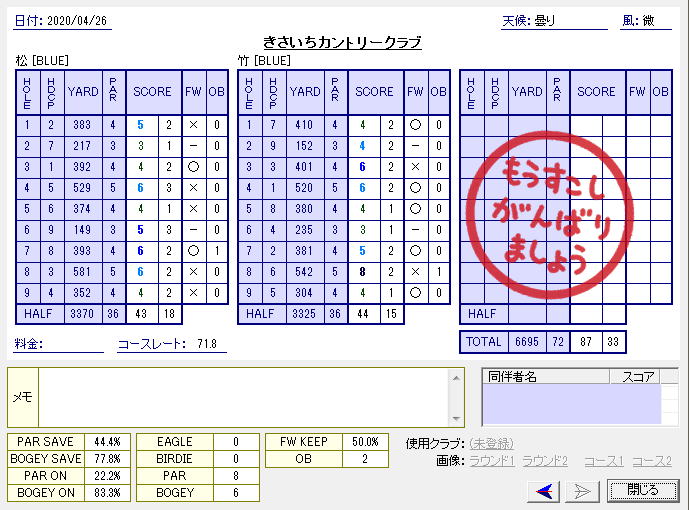The image size is (689, 510).
Task: Click the grayed next round arrow
Action: point(581,490)
